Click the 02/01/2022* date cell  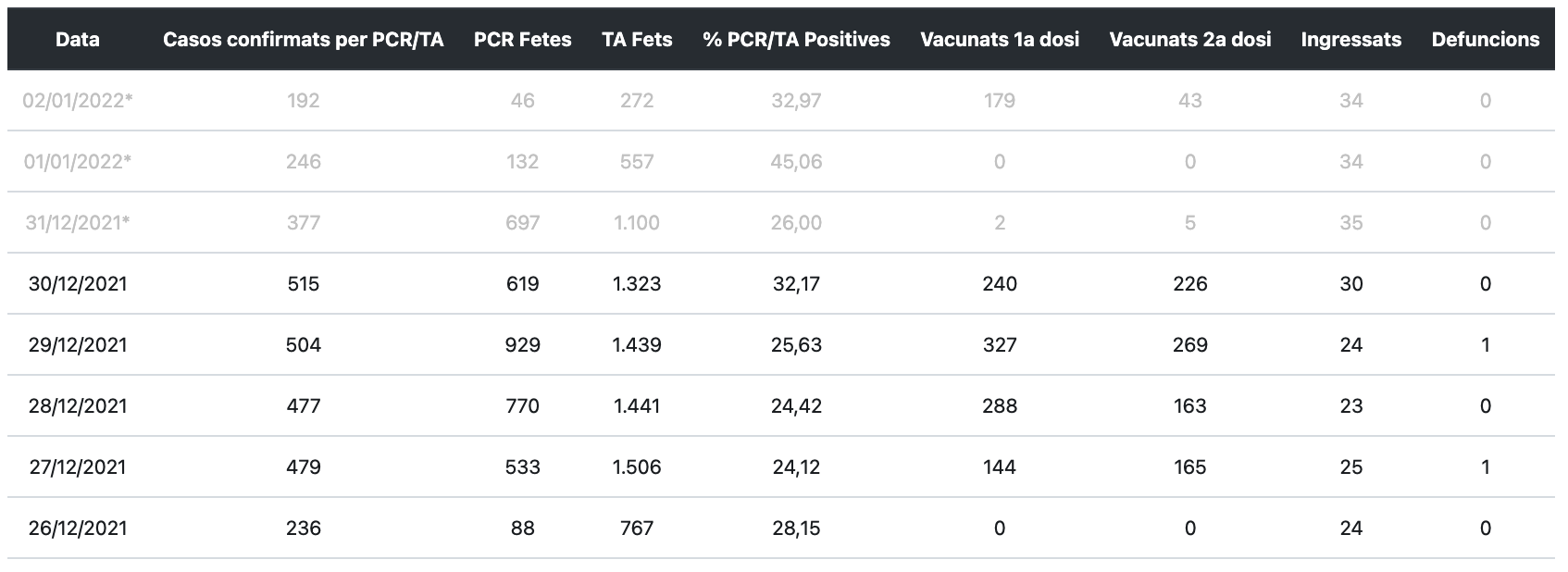coord(78,100)
